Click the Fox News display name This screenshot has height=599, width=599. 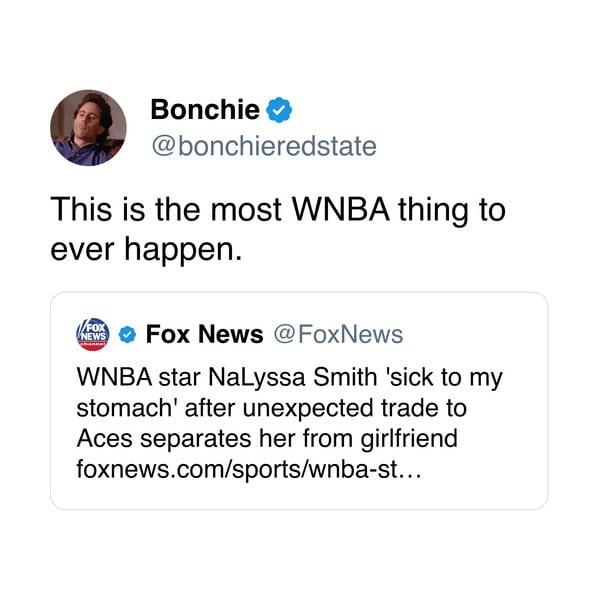[x=204, y=334]
